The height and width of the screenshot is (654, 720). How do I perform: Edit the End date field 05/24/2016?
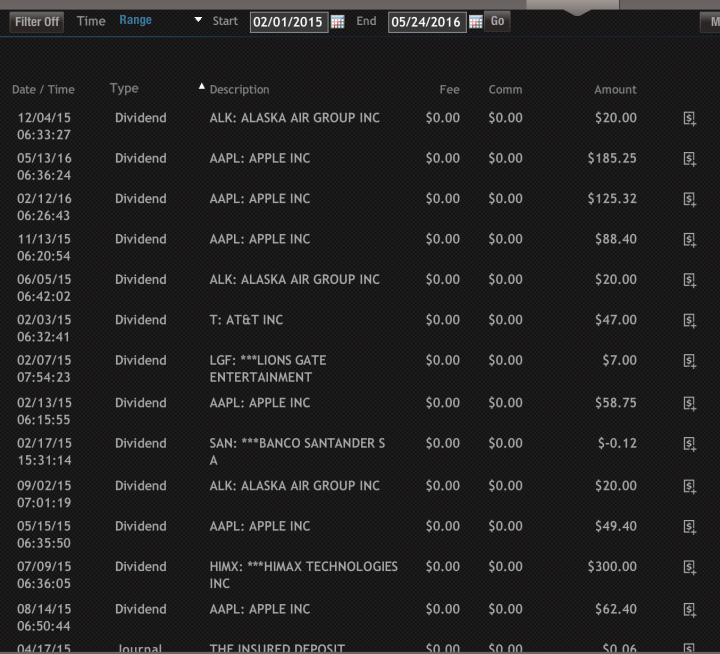point(427,22)
